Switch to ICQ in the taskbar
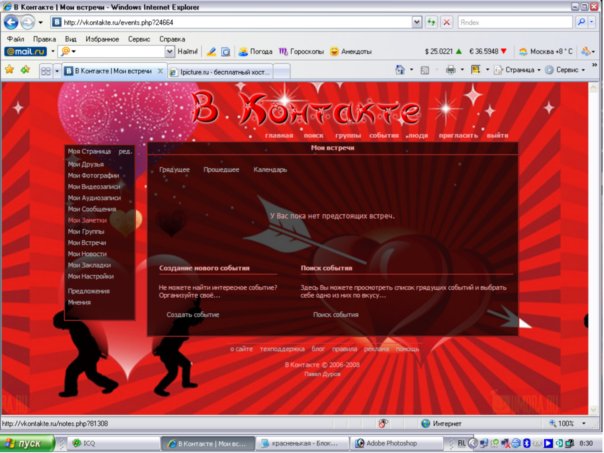 click(113, 443)
